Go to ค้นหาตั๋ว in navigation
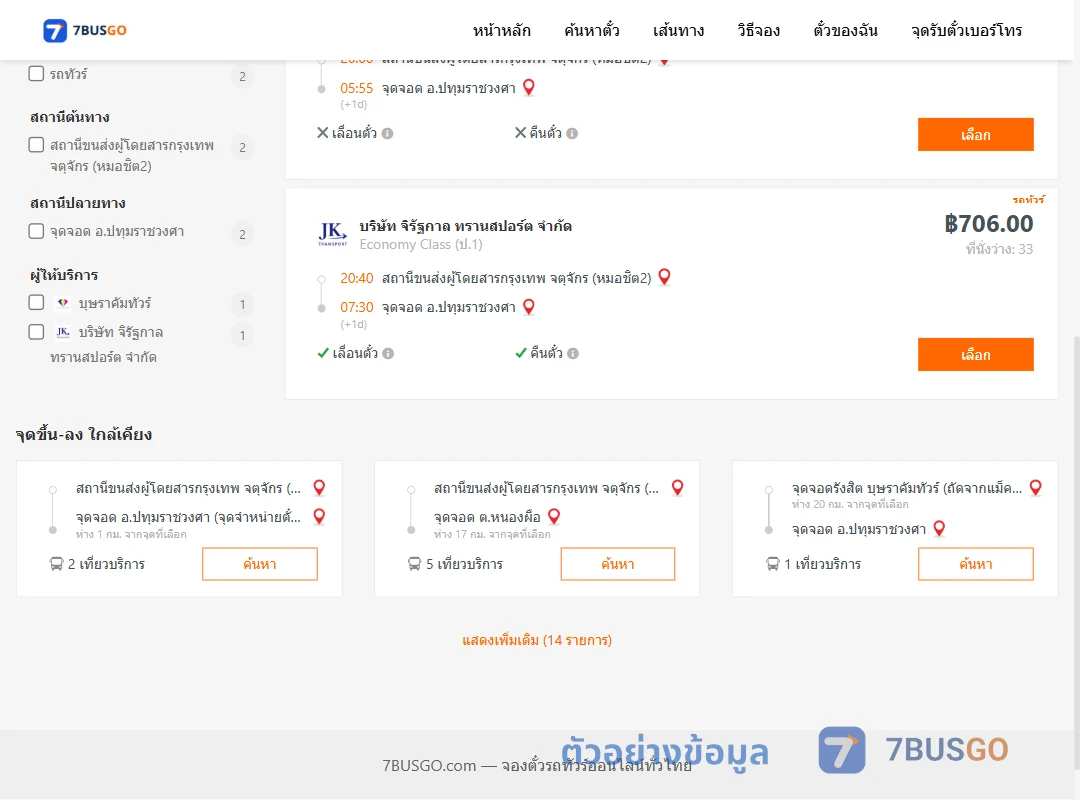Image resolution: width=1080 pixels, height=800 pixels. 592,30
